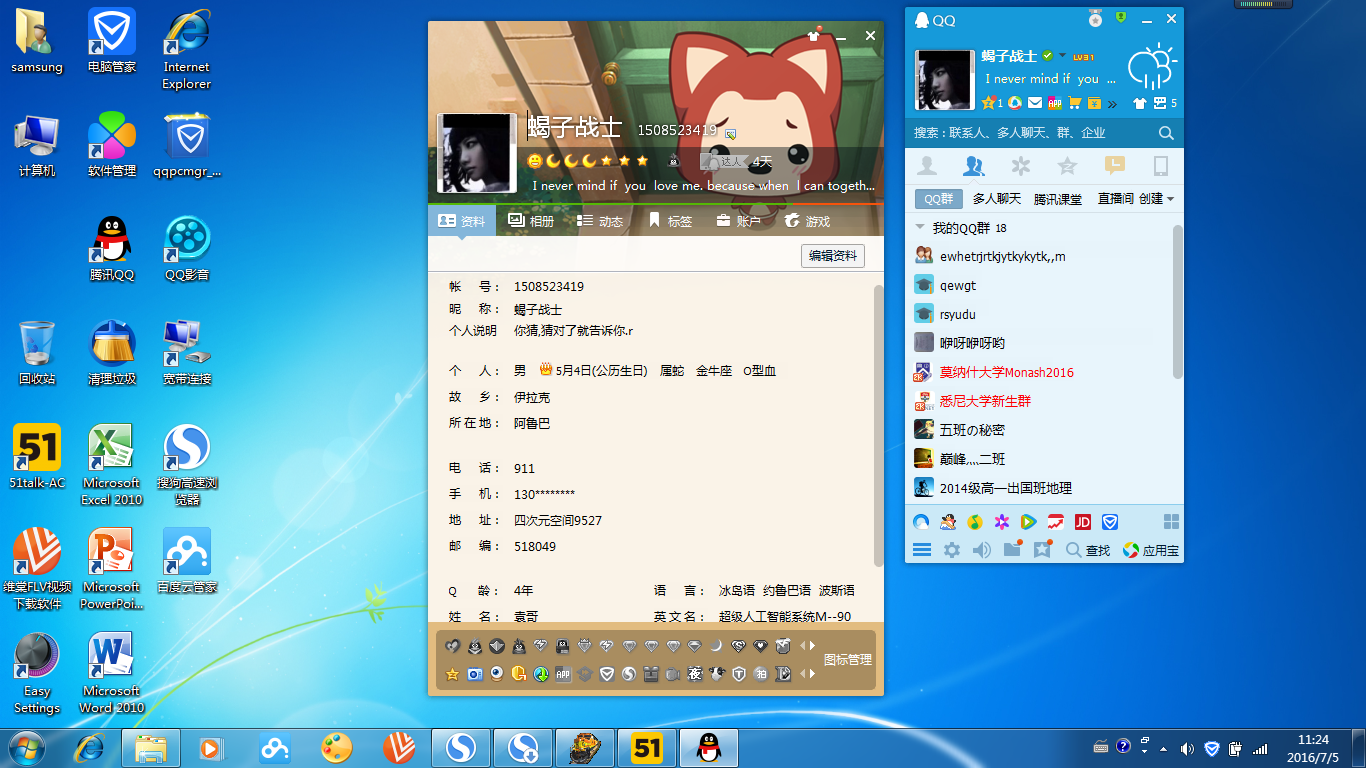Open the file assistant folder icon

tap(1013, 549)
